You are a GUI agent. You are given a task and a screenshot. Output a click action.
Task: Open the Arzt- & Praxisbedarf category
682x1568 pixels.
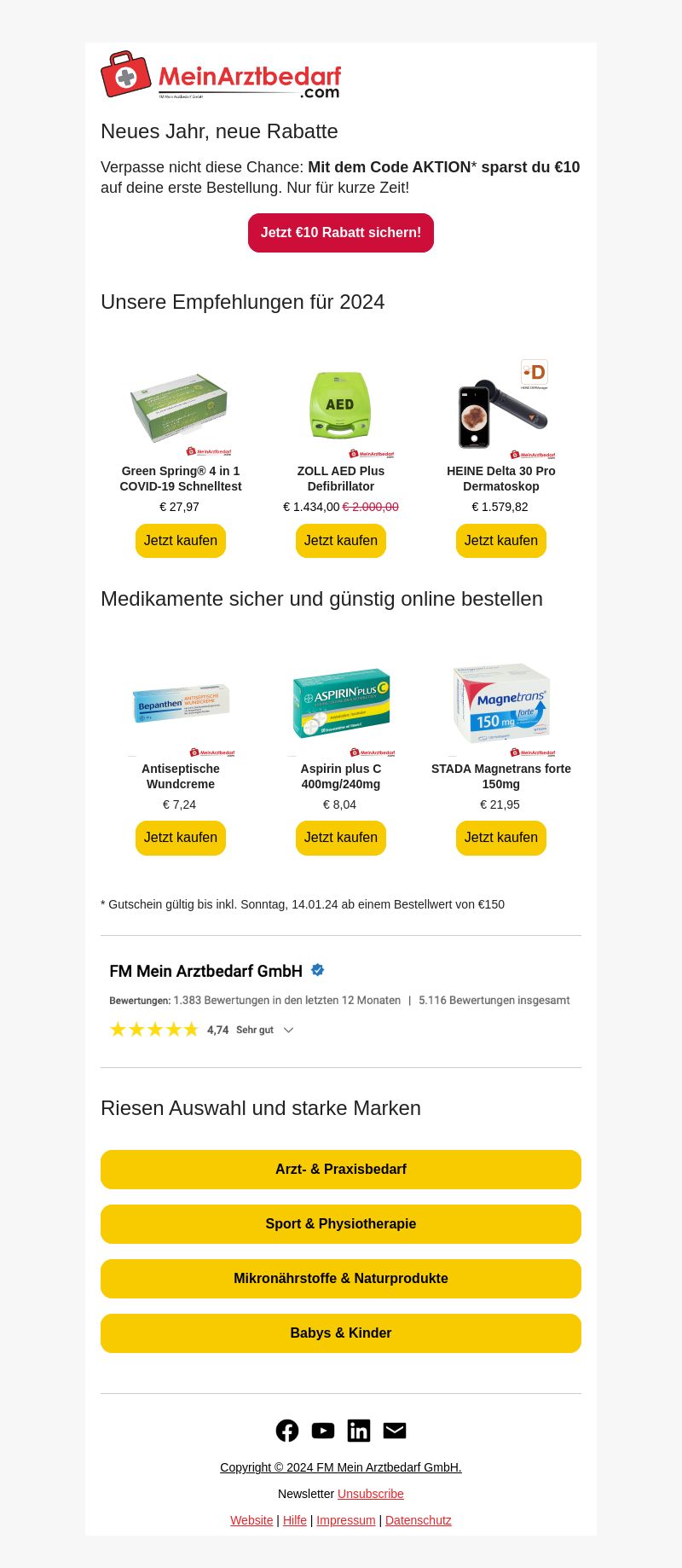coord(341,1170)
